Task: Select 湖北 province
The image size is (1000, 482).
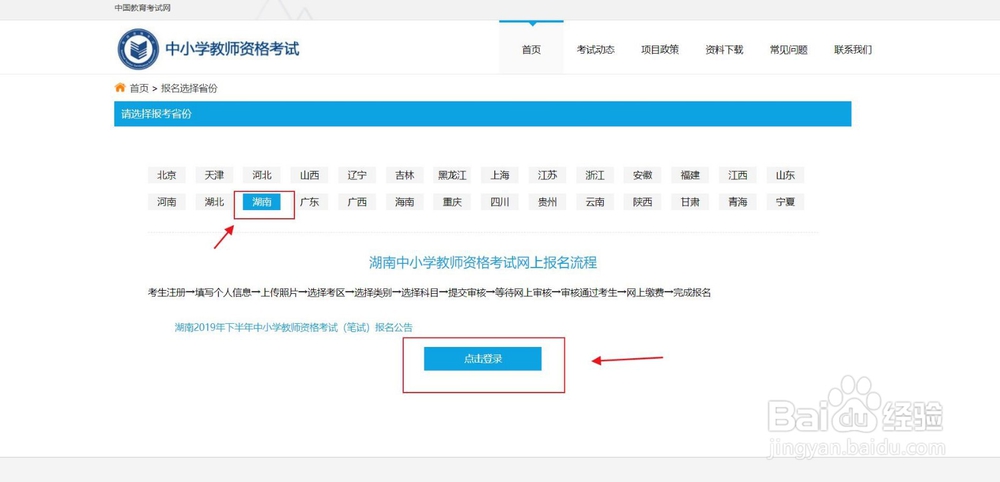Action: 214,202
